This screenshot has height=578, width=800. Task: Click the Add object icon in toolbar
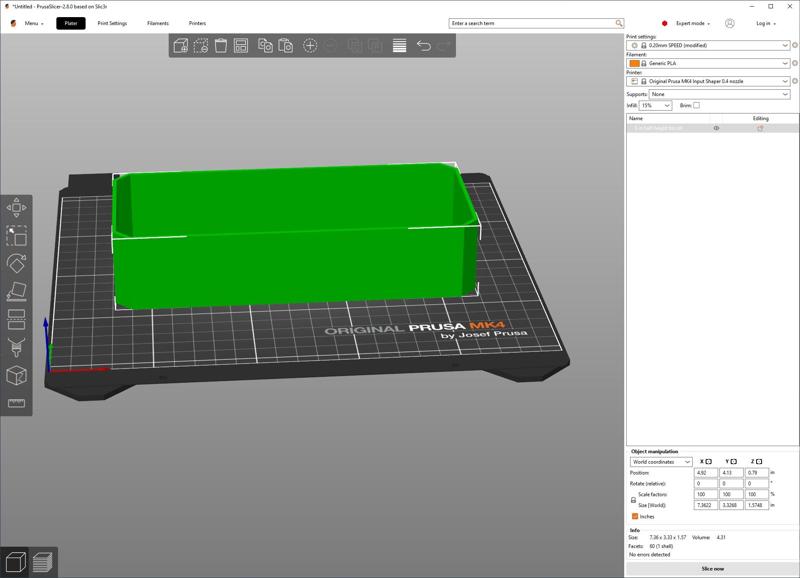(181, 45)
